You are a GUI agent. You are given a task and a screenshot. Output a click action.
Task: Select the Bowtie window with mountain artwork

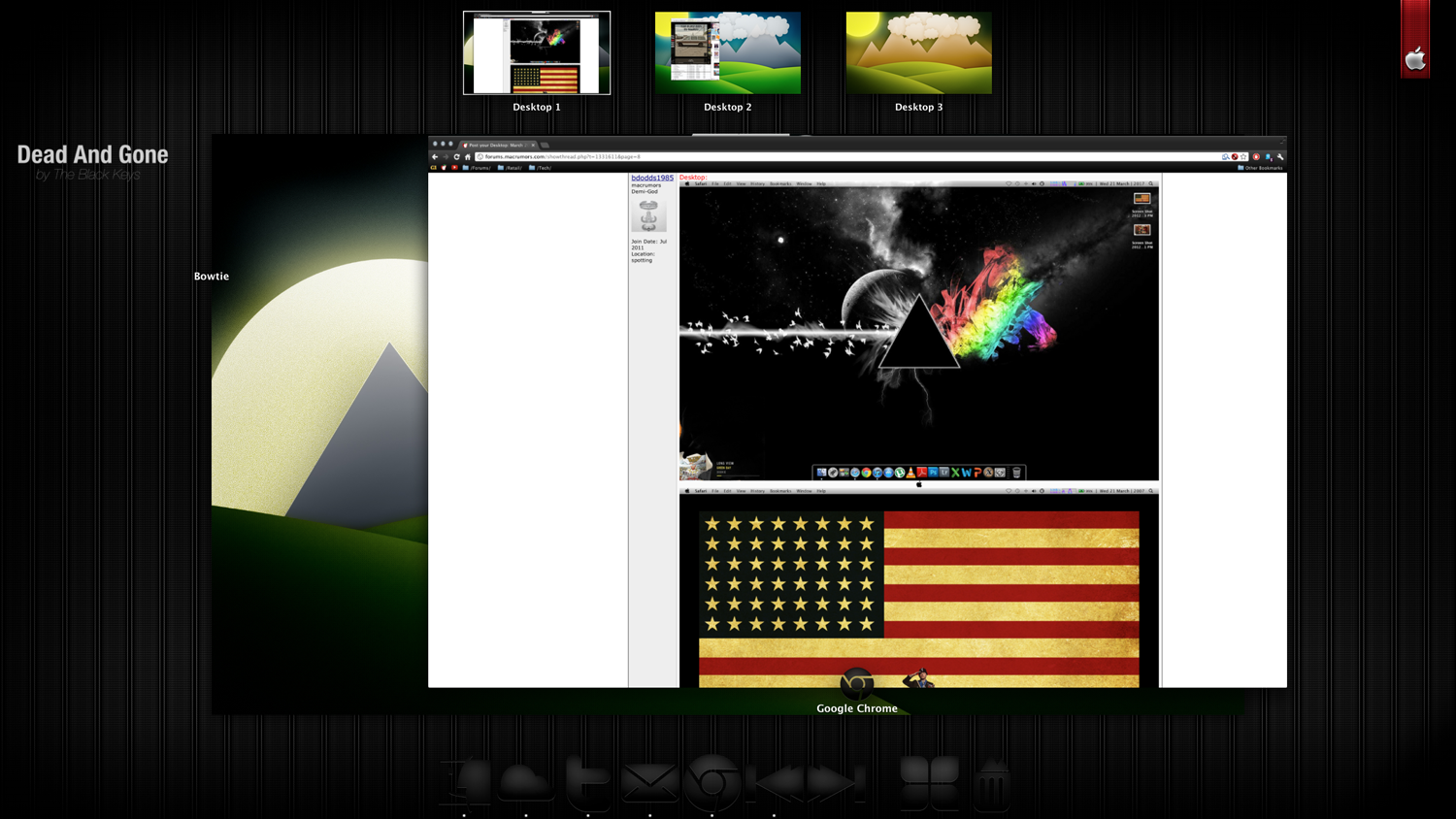pyautogui.click(x=320, y=424)
